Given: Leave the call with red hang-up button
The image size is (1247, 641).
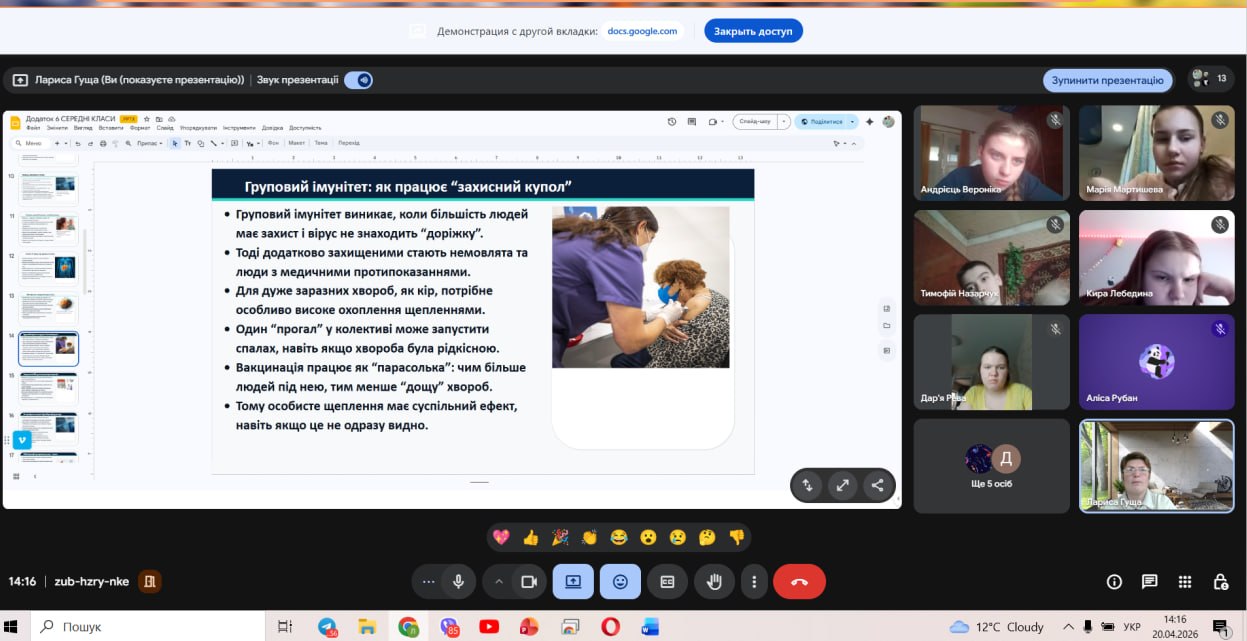Looking at the screenshot, I should [799, 581].
